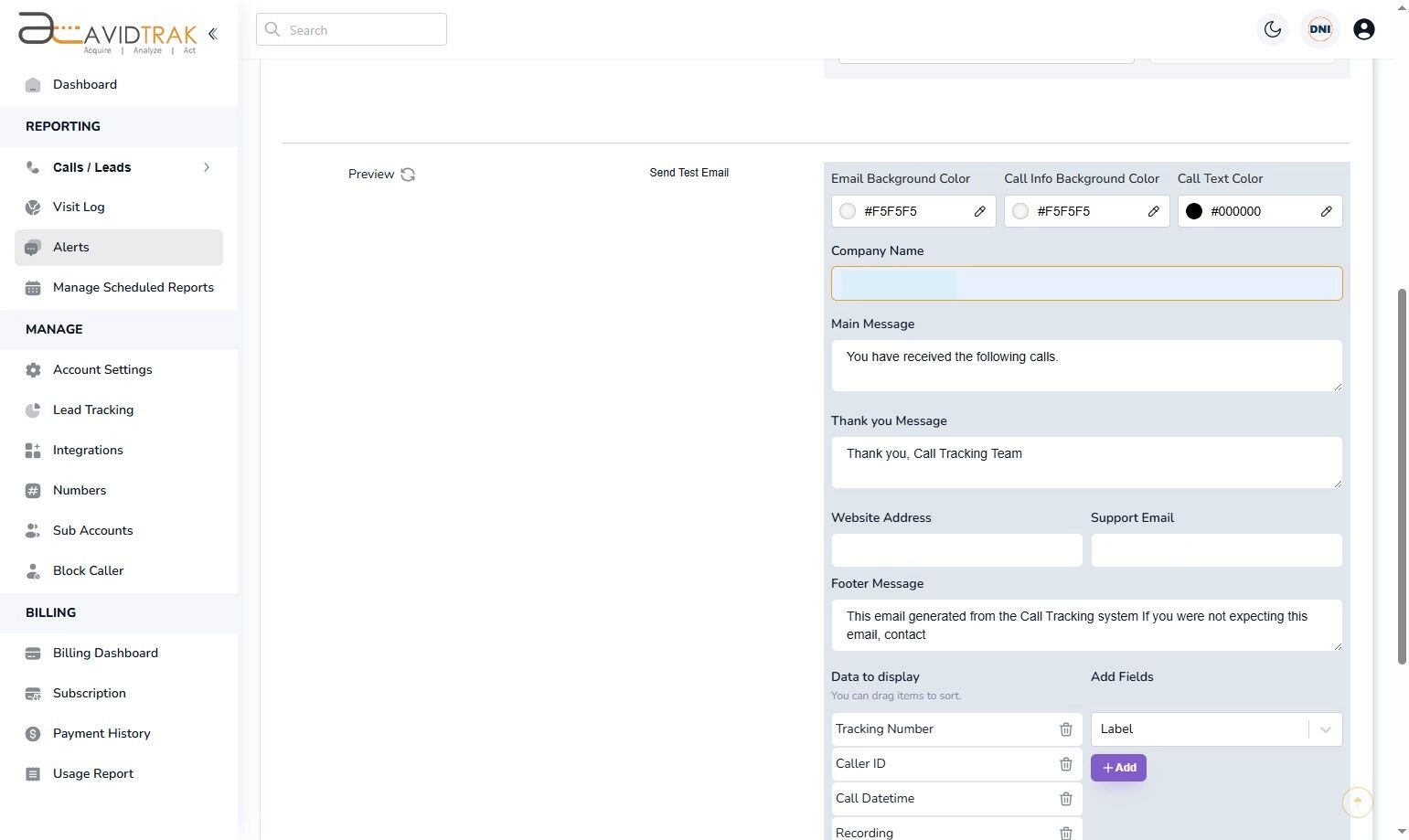The image size is (1409, 840).
Task: Refresh the email preview icon
Action: click(x=408, y=175)
